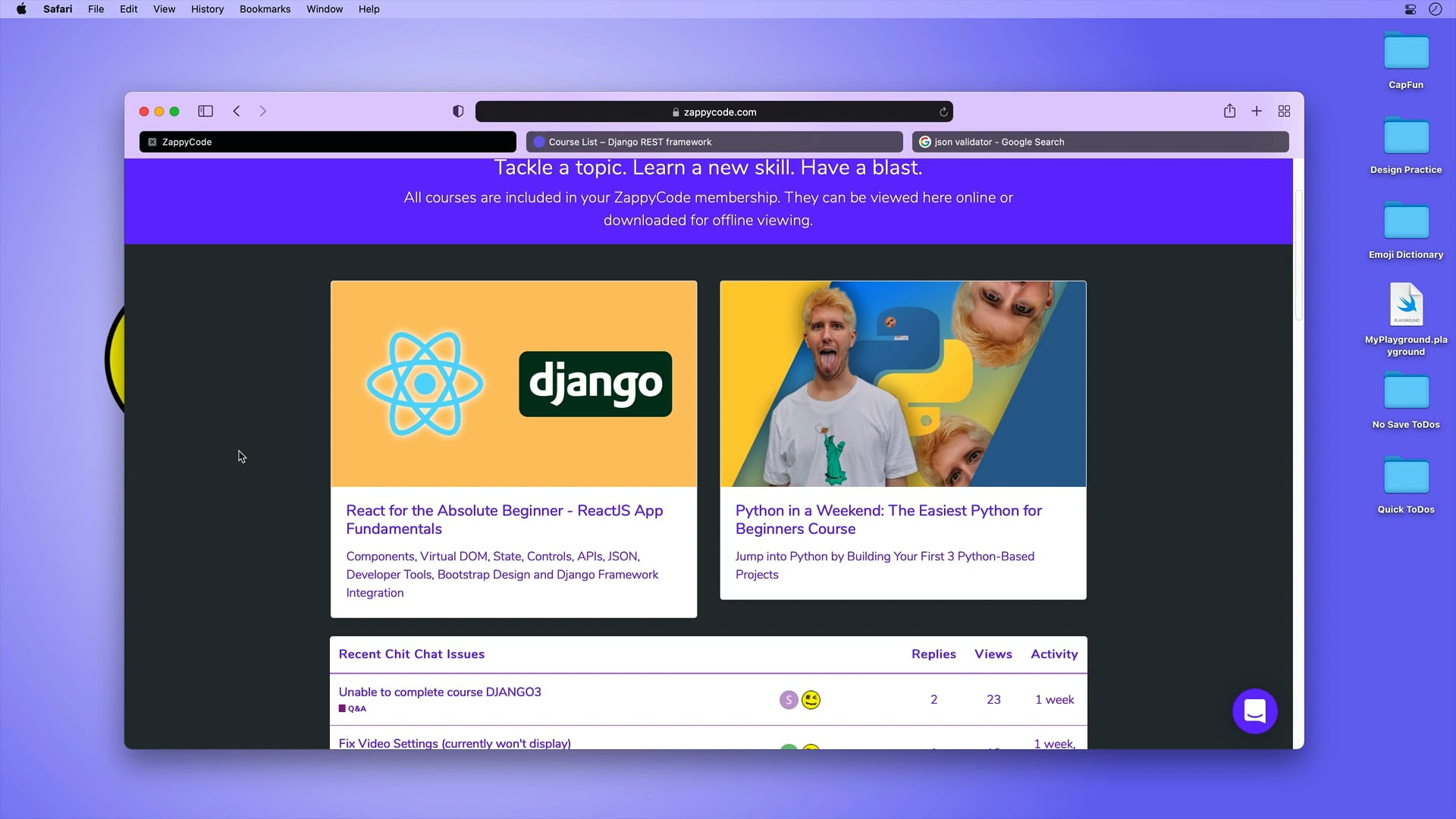This screenshot has height=819, width=1456.
Task: Go forward to the next page
Action: (263, 111)
